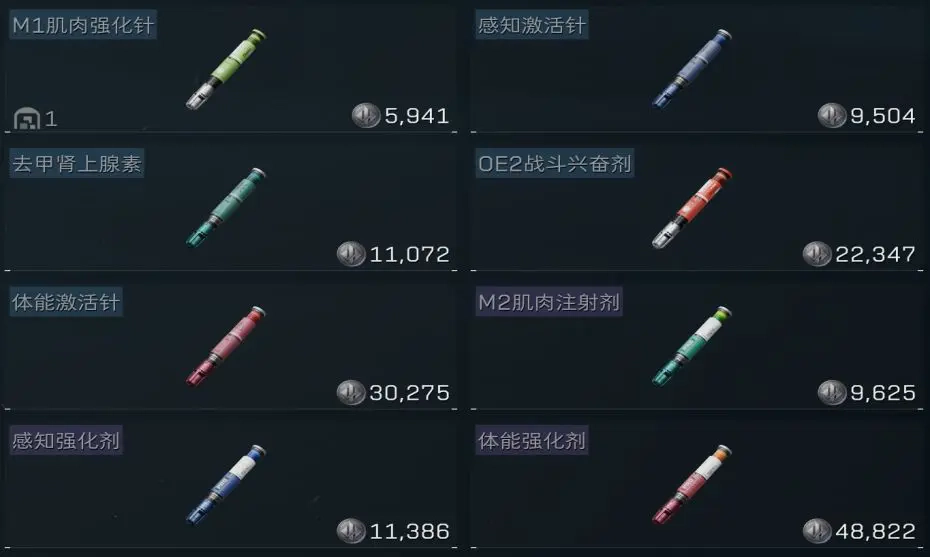Click the 11,072 price value
The image size is (930, 557).
tap(409, 254)
